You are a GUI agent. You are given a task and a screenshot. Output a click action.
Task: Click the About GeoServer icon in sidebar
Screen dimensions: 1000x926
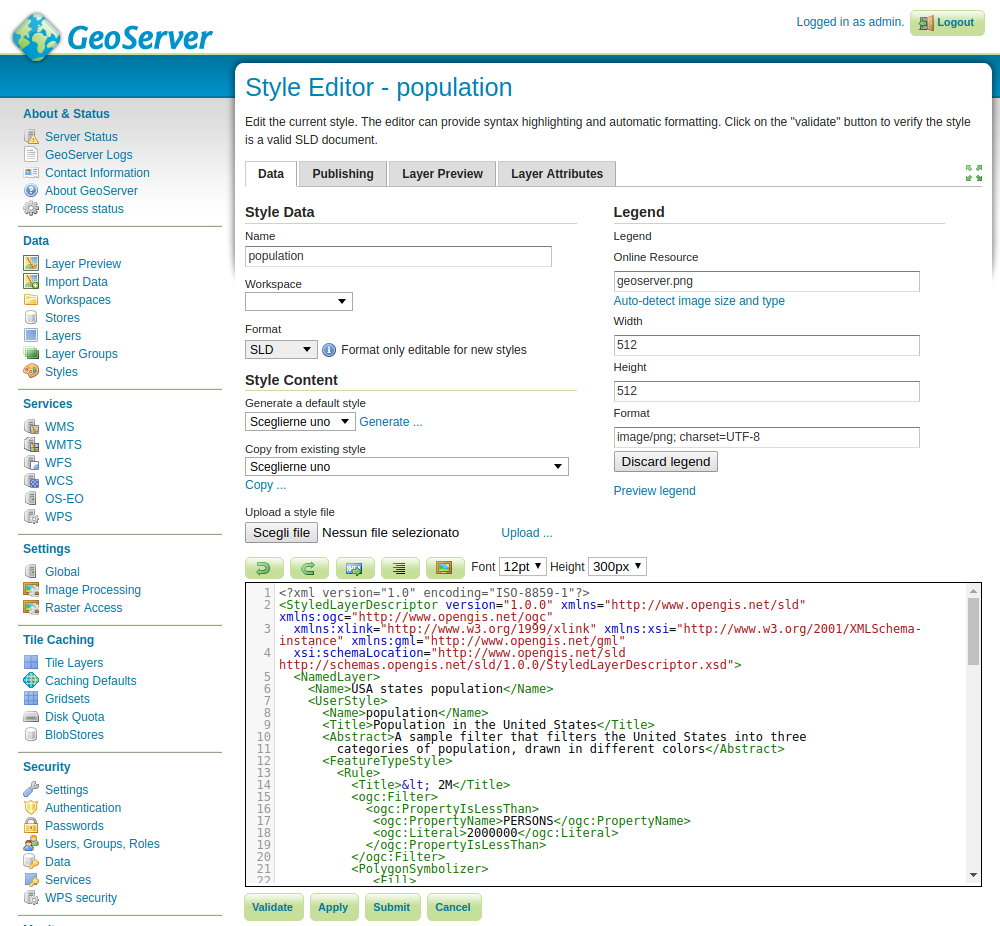tap(31, 191)
